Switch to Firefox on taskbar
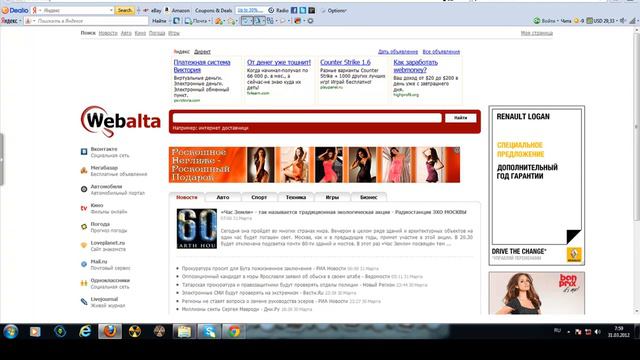The width and height of the screenshot is (640, 360). 110,331
